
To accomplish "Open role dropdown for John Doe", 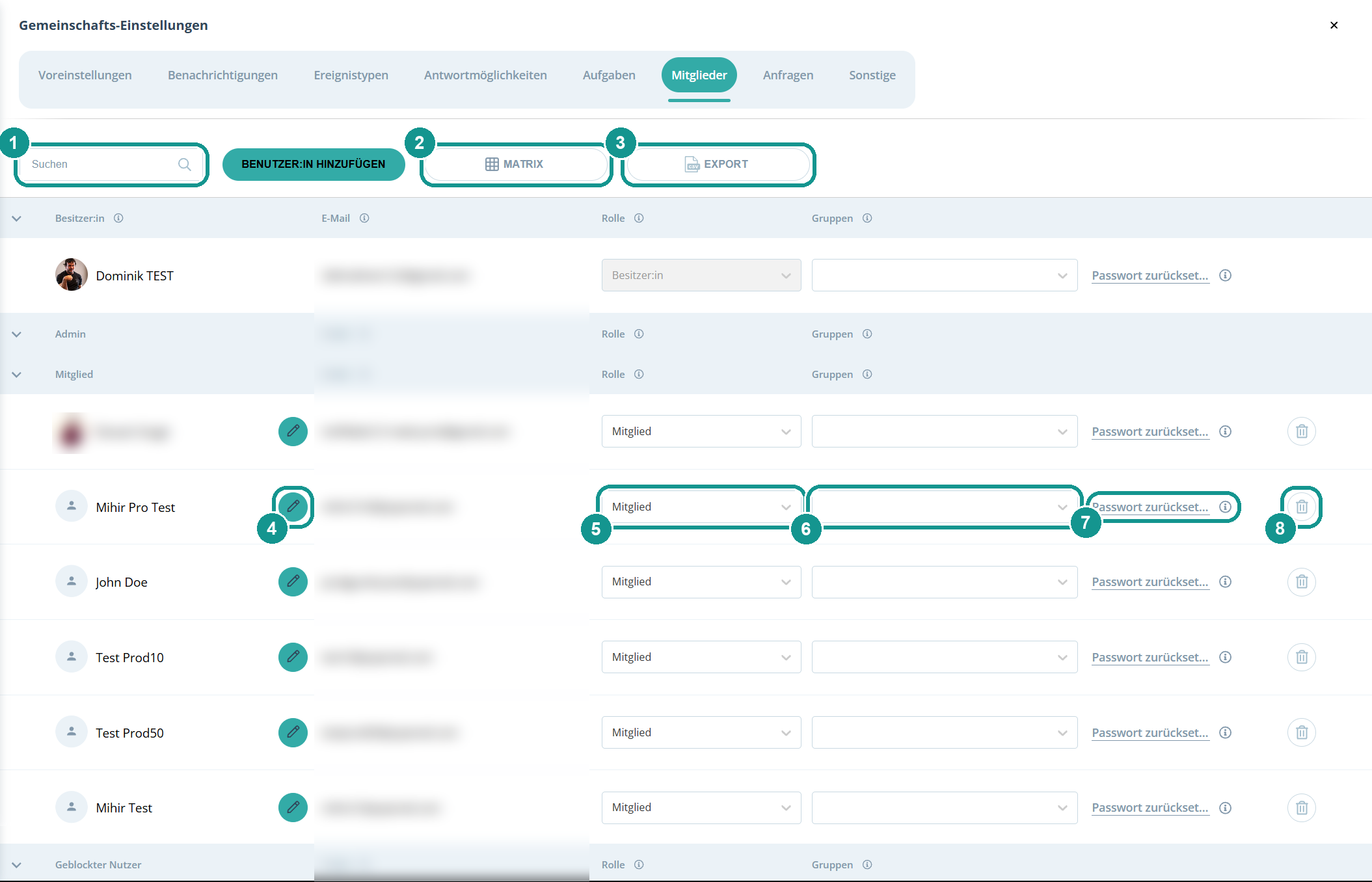I will click(x=701, y=582).
